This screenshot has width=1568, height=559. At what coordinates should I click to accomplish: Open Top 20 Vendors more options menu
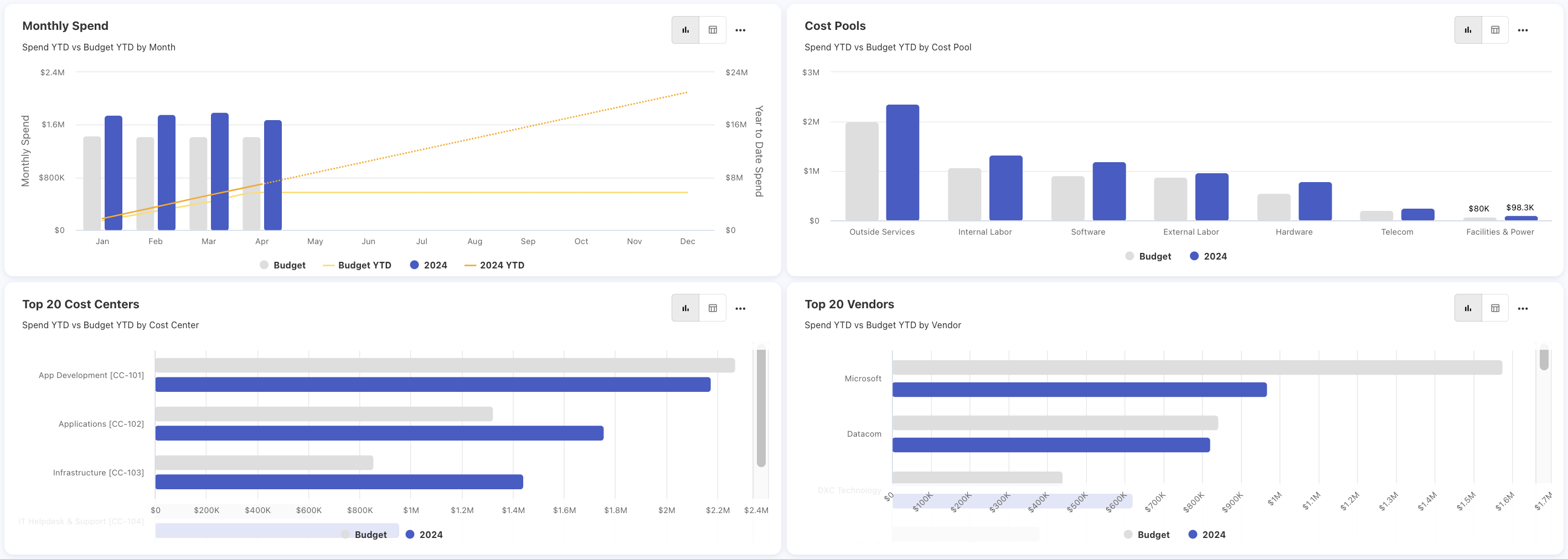point(1523,308)
